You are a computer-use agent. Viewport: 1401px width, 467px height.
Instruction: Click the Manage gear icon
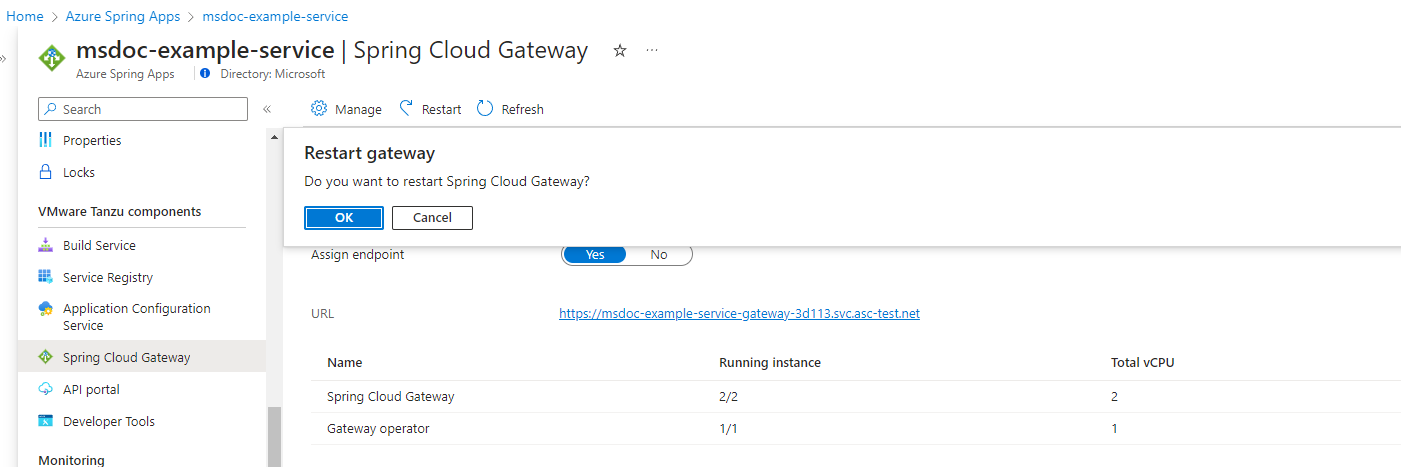(319, 109)
